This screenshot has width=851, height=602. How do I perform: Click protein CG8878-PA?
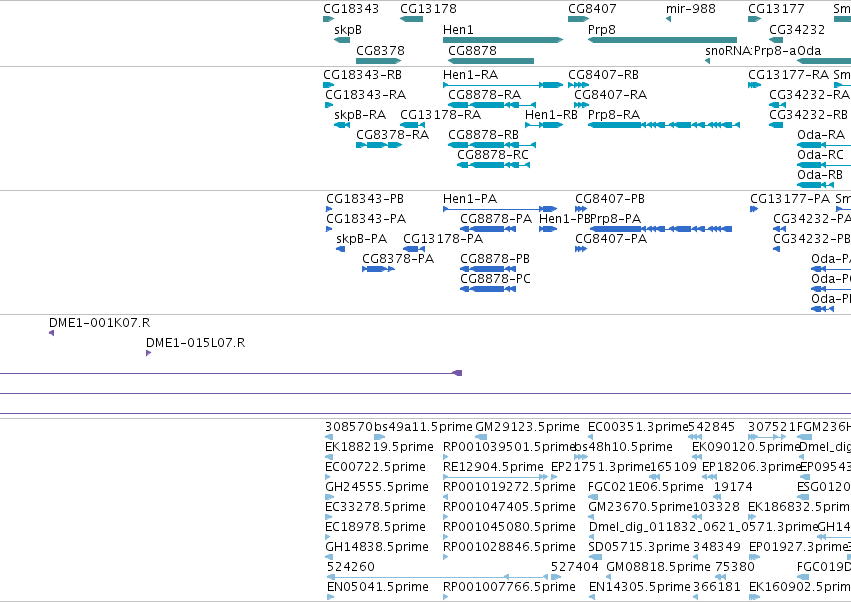[x=488, y=229]
